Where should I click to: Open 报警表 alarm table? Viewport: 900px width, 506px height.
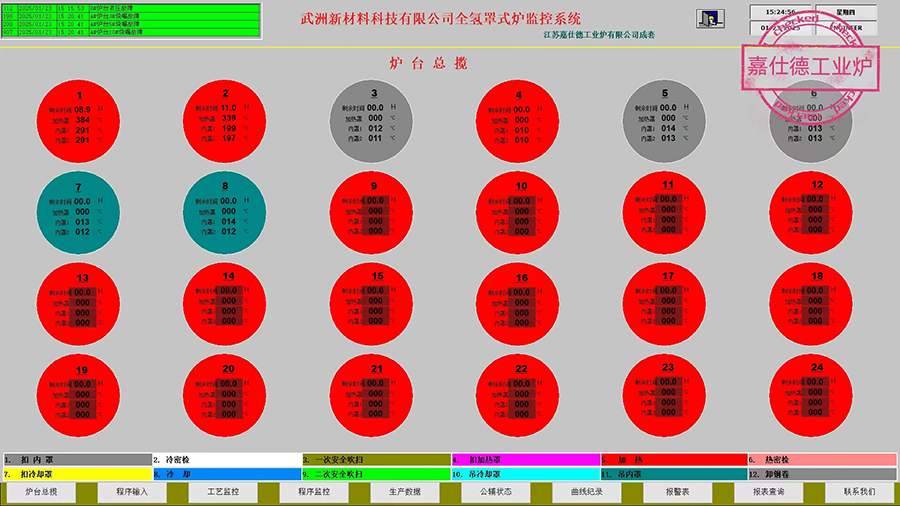677,492
